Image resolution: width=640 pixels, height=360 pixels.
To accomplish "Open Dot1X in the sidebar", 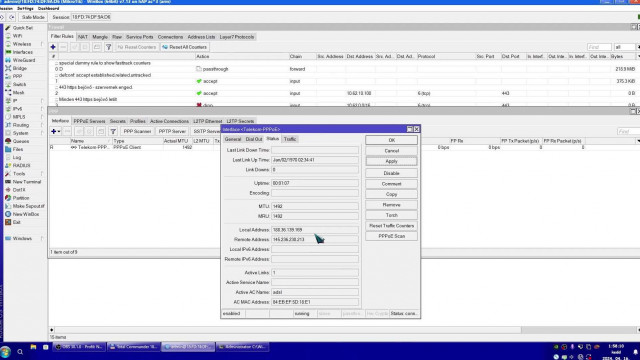I will tap(19, 190).
